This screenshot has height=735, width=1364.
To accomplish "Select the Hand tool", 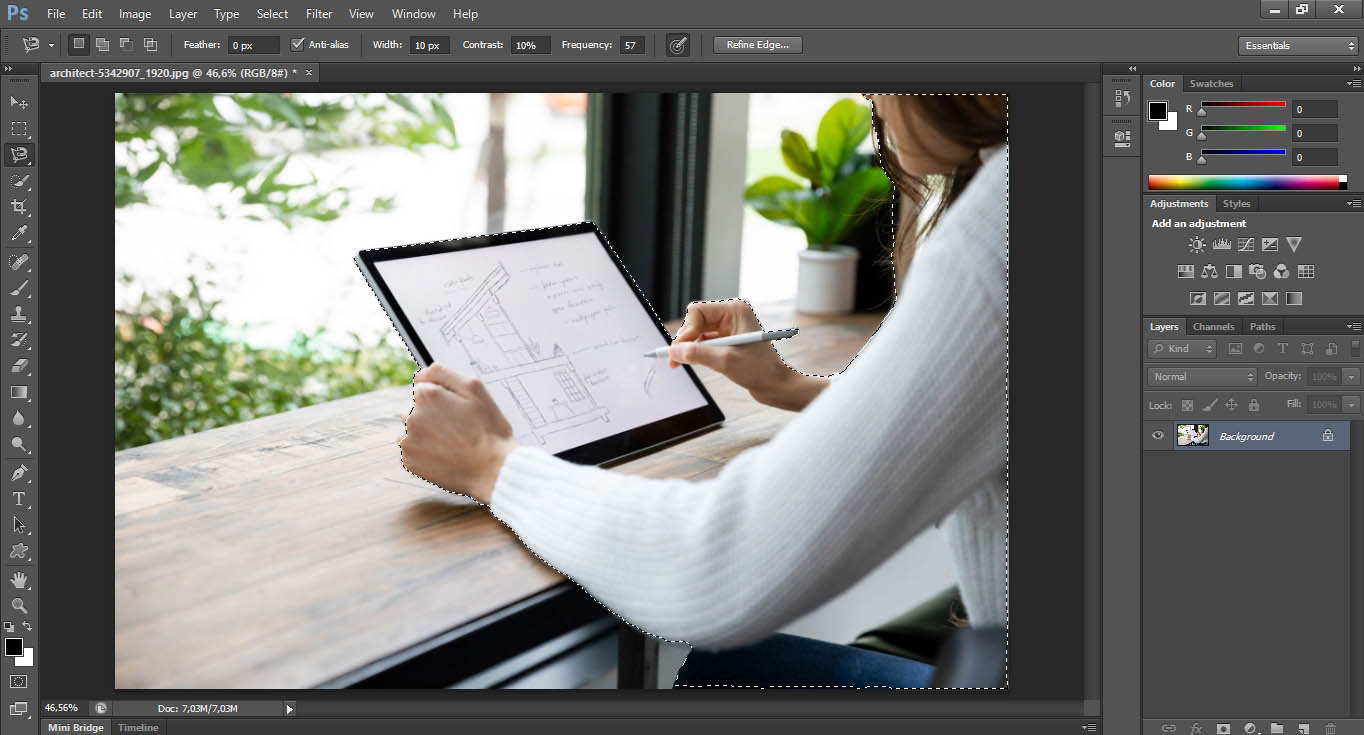I will click(18, 579).
